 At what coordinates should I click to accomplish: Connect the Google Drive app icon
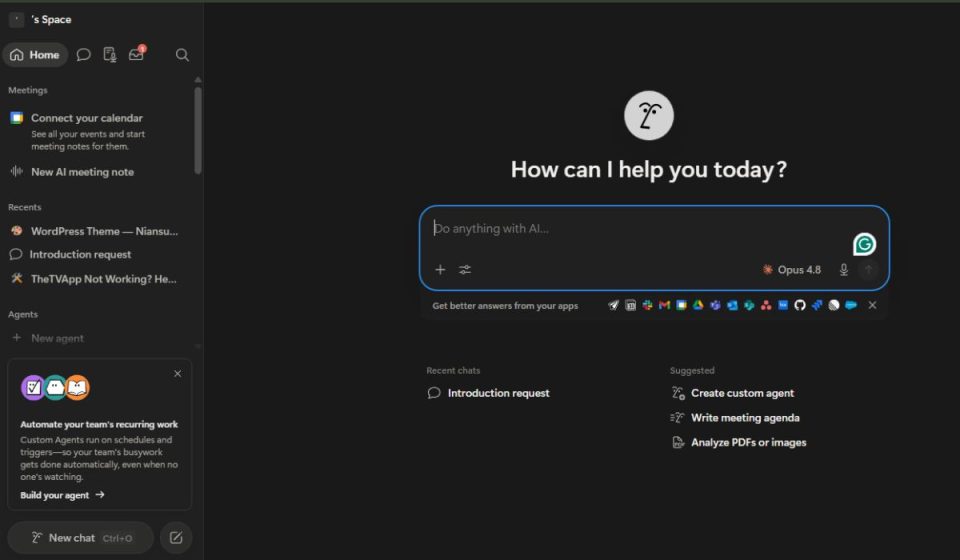(698, 305)
